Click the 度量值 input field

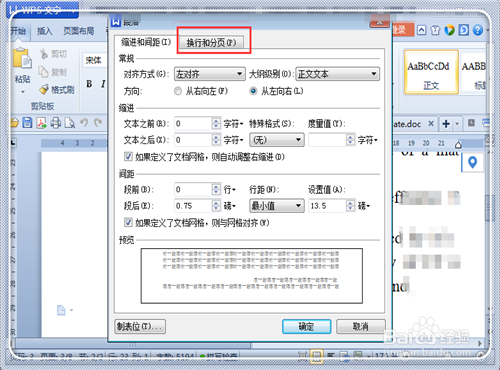(x=327, y=140)
